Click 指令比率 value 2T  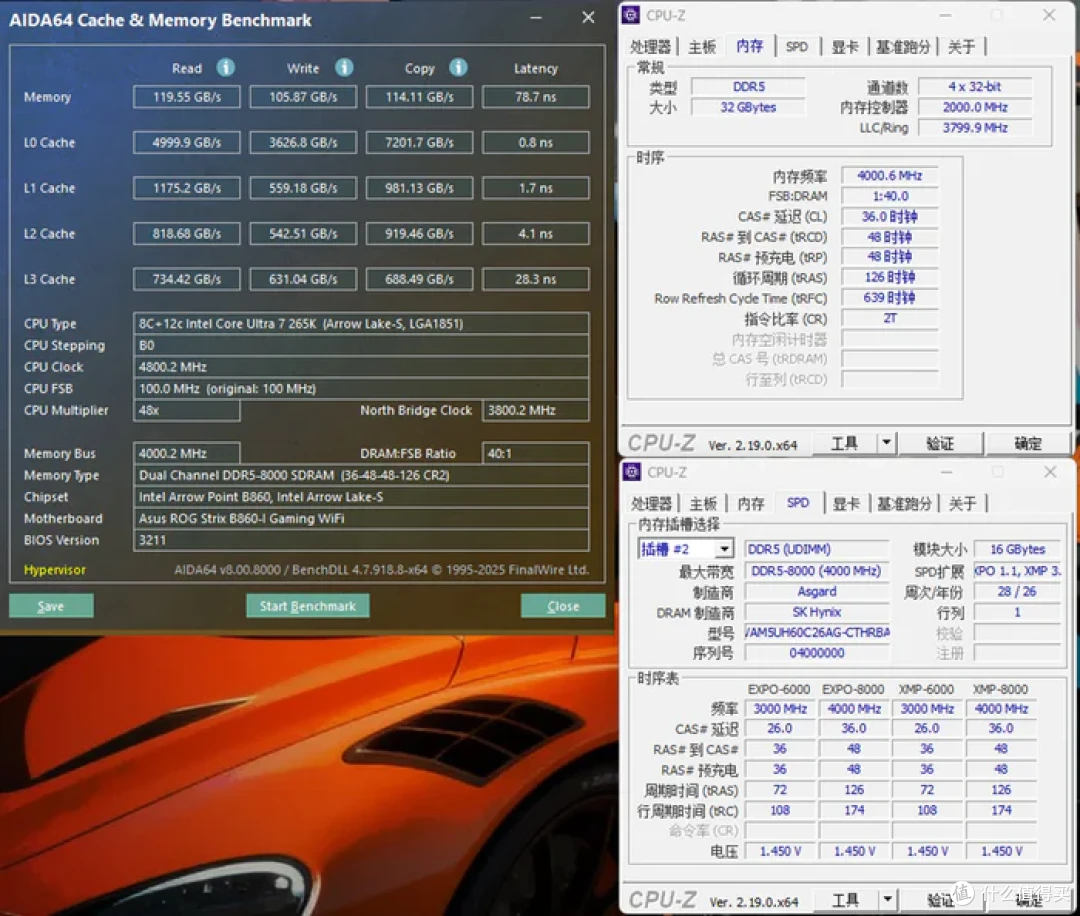point(890,319)
